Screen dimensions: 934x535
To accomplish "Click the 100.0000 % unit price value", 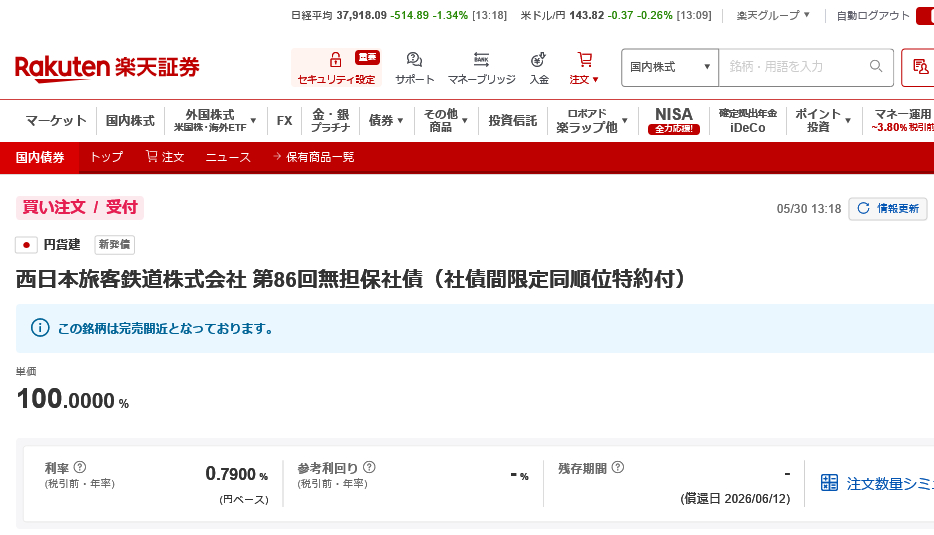I will (x=73, y=399).
